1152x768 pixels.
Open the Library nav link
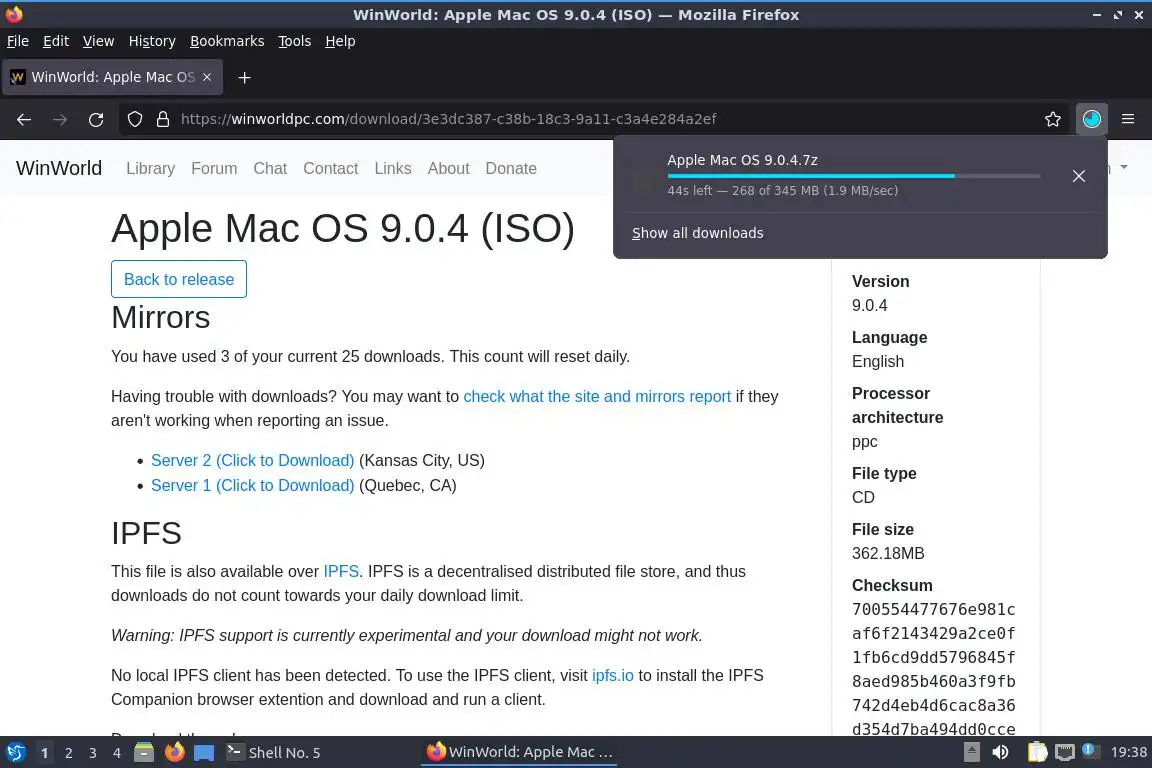[x=151, y=168]
